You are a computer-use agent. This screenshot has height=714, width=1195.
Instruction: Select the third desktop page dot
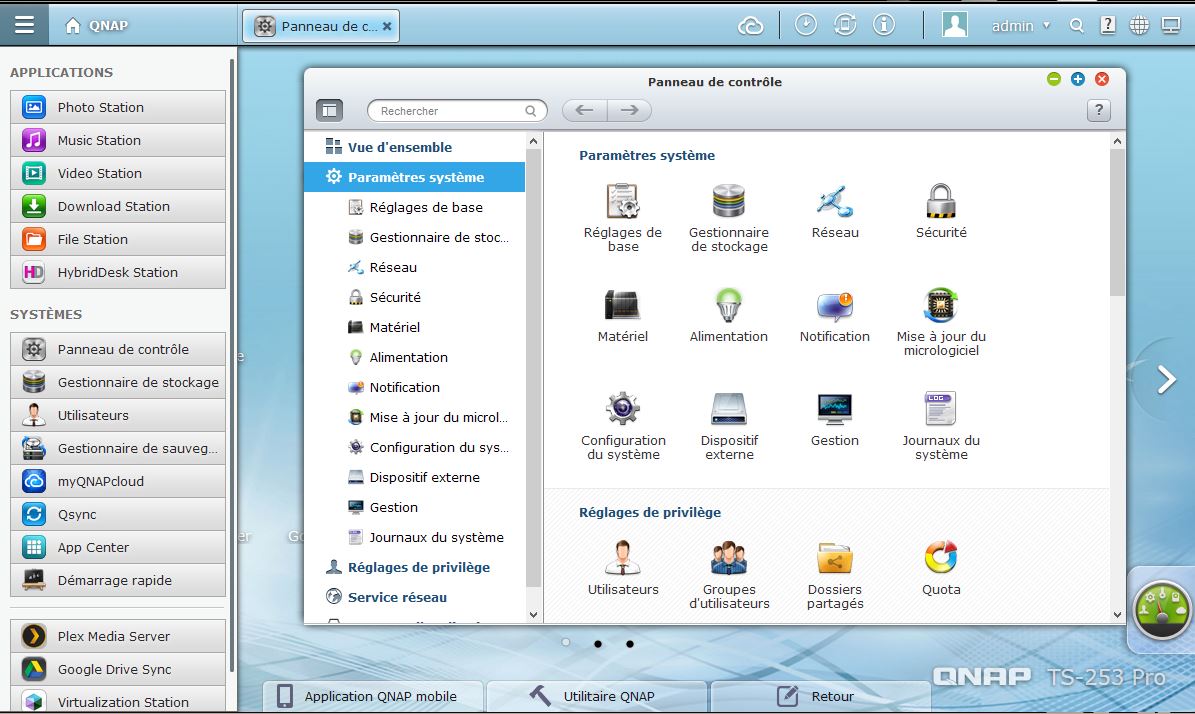point(630,644)
